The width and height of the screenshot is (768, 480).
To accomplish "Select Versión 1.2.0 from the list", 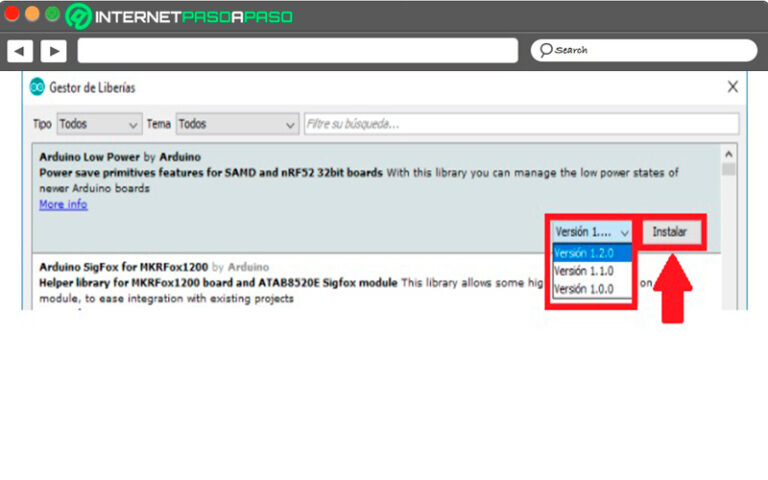I will [x=592, y=253].
